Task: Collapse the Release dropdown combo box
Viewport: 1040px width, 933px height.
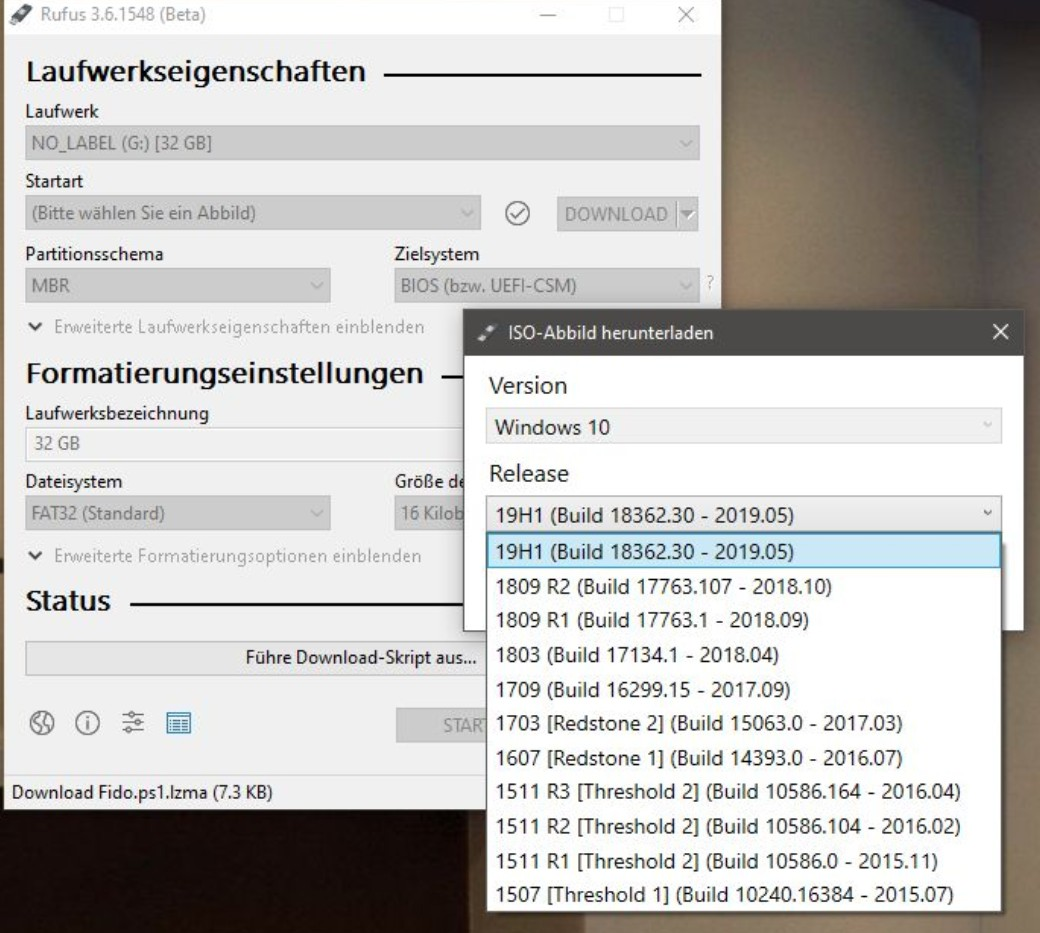Action: 744,515
